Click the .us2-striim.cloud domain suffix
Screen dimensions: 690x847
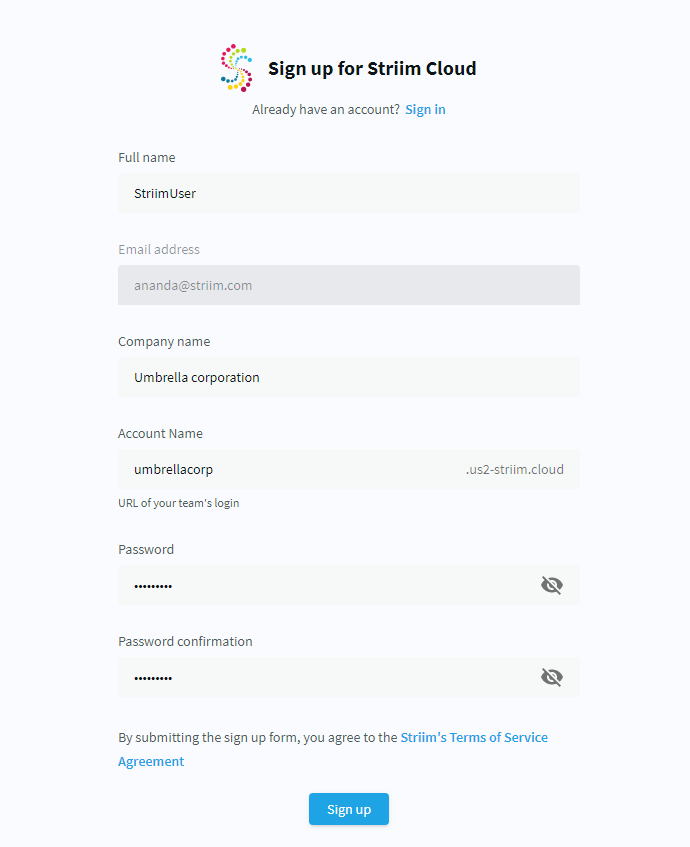point(514,469)
